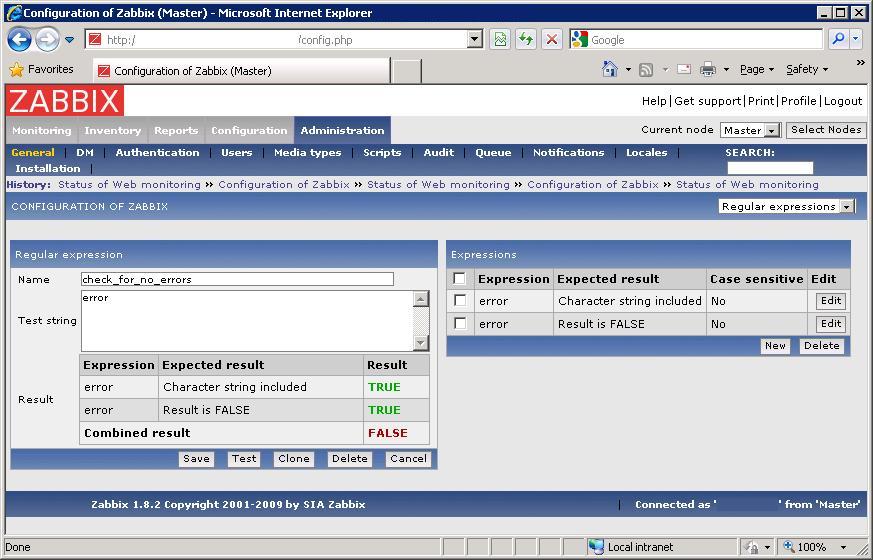Edit the Character string included expression
This screenshot has width=873, height=560.
(x=831, y=301)
